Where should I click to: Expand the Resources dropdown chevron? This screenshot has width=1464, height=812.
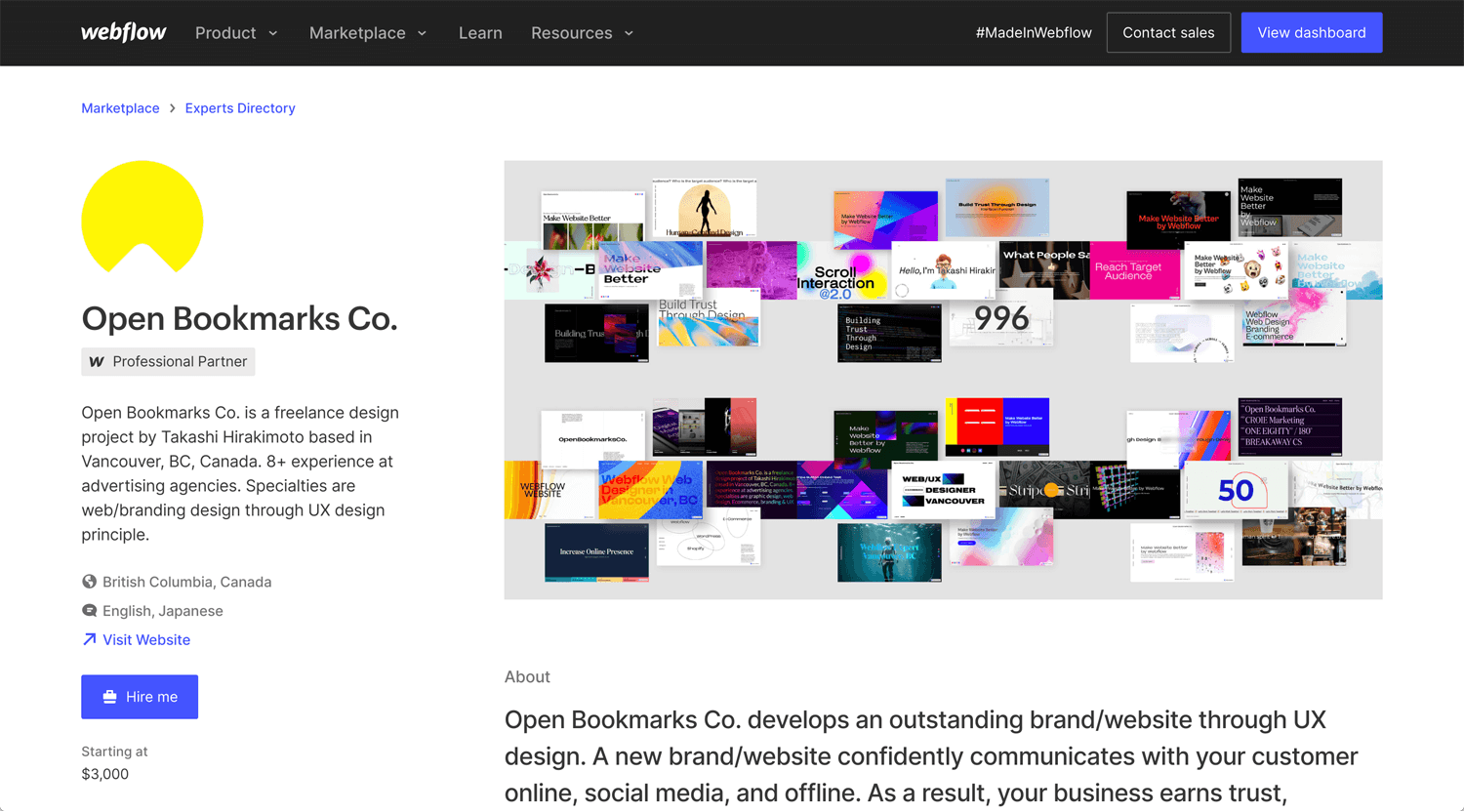pos(630,33)
